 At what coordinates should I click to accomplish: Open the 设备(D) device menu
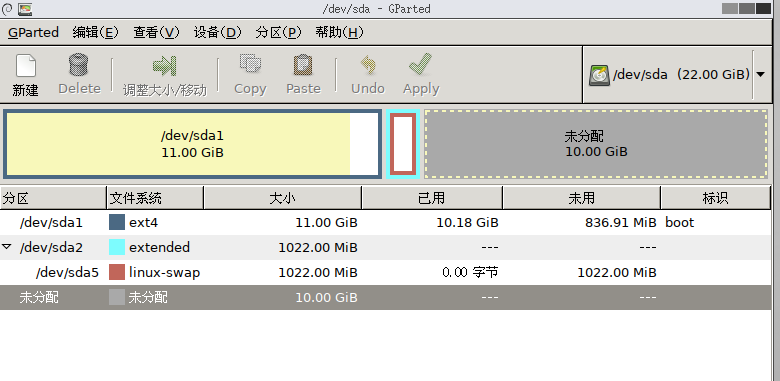217,32
